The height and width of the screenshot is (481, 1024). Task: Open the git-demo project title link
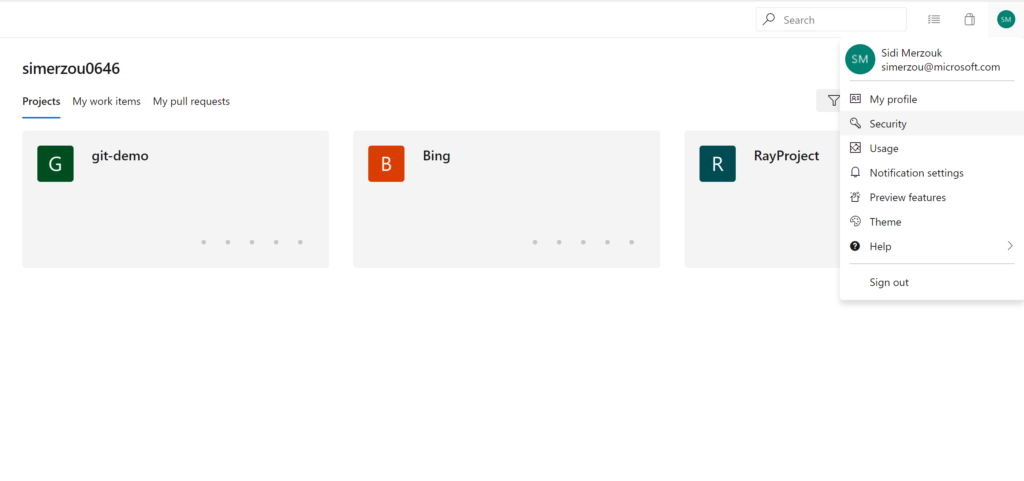pos(120,156)
